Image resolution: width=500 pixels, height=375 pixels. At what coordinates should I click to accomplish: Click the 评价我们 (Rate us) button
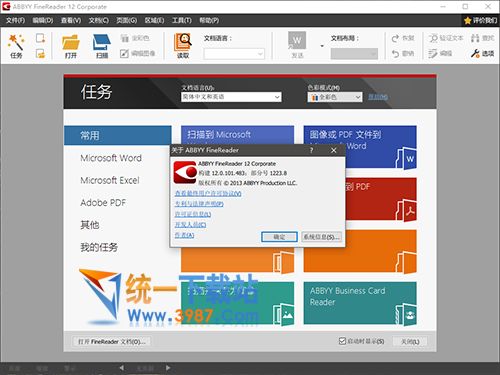point(480,21)
